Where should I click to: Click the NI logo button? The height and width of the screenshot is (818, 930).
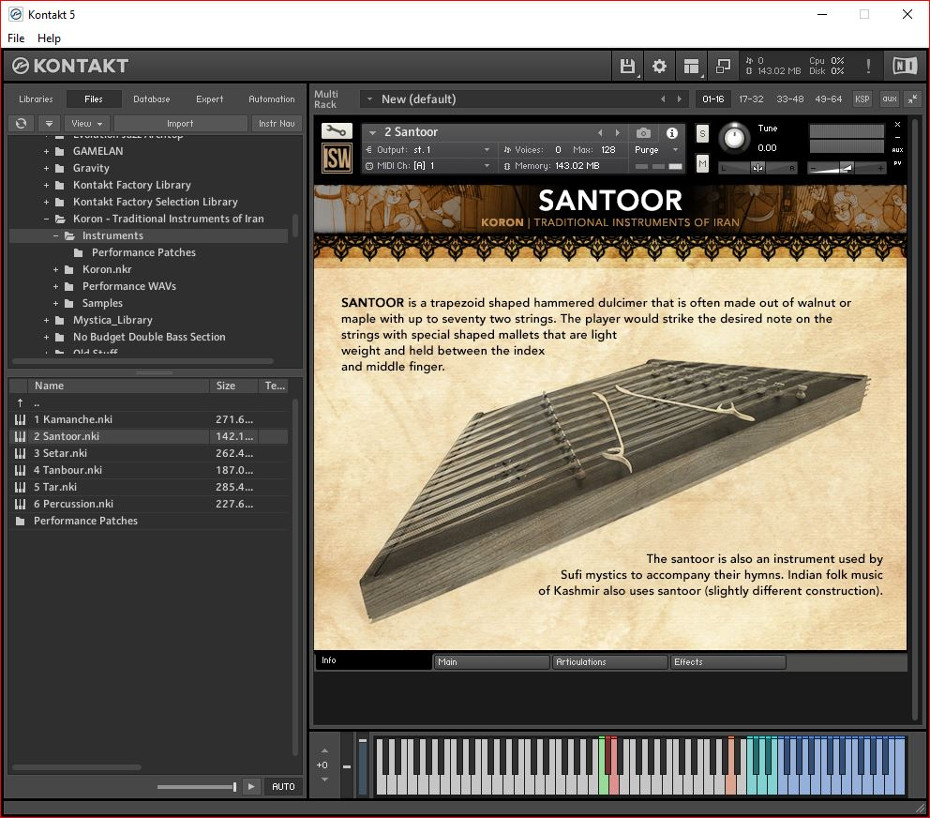tap(904, 66)
